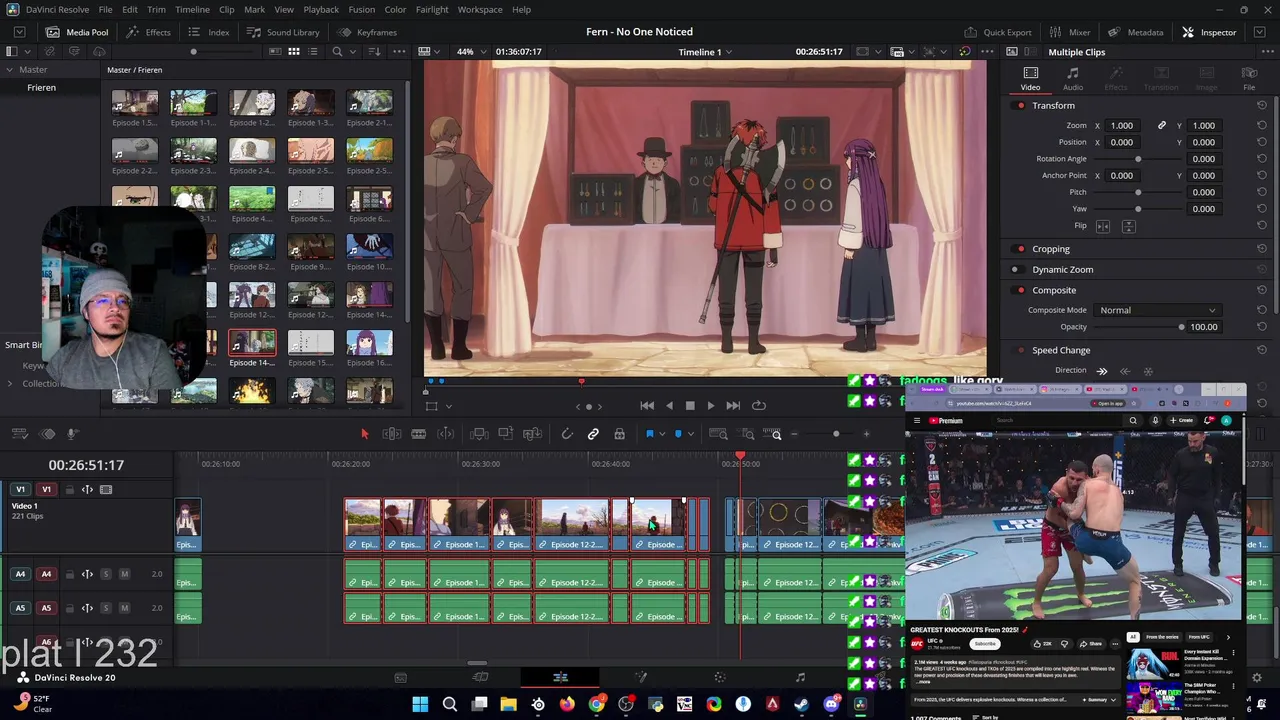Open the Media Pool panel

tap(77, 32)
